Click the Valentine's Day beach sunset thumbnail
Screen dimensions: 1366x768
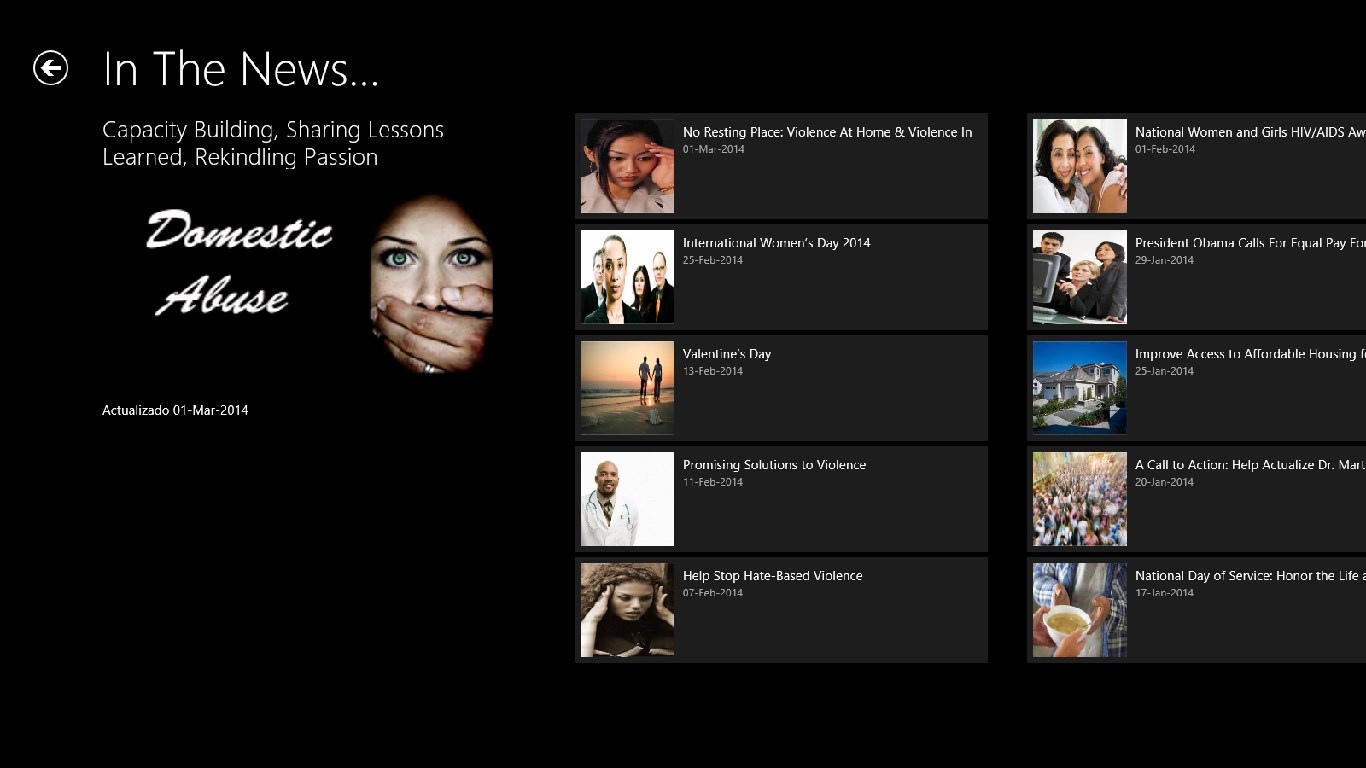click(627, 388)
